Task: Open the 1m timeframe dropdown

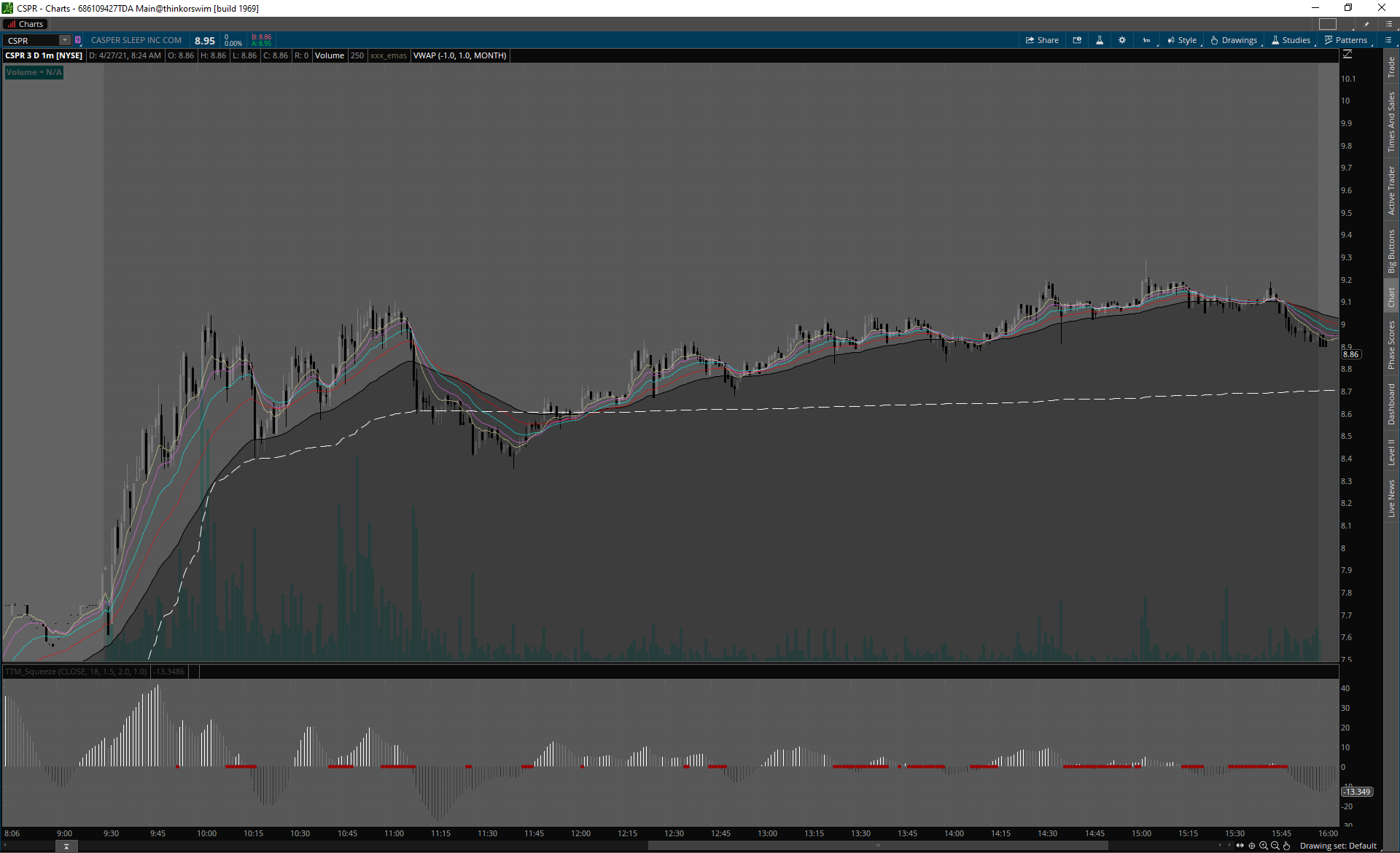Action: 1147,40
